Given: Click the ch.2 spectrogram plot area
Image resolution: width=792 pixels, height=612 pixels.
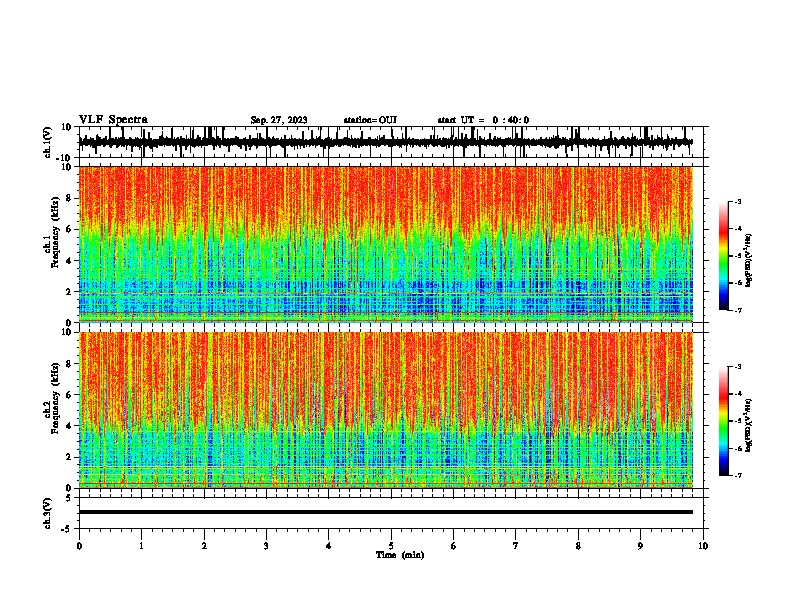Looking at the screenshot, I should tap(386, 410).
